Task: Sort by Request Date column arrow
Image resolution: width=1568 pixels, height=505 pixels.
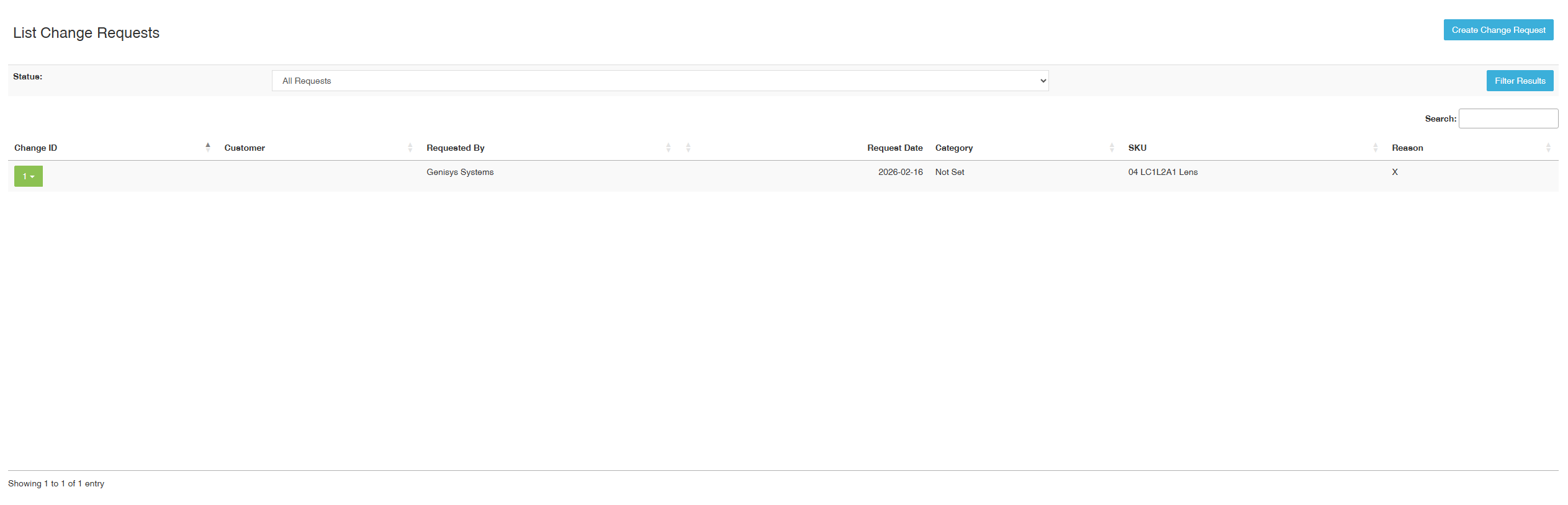Action: click(x=688, y=147)
